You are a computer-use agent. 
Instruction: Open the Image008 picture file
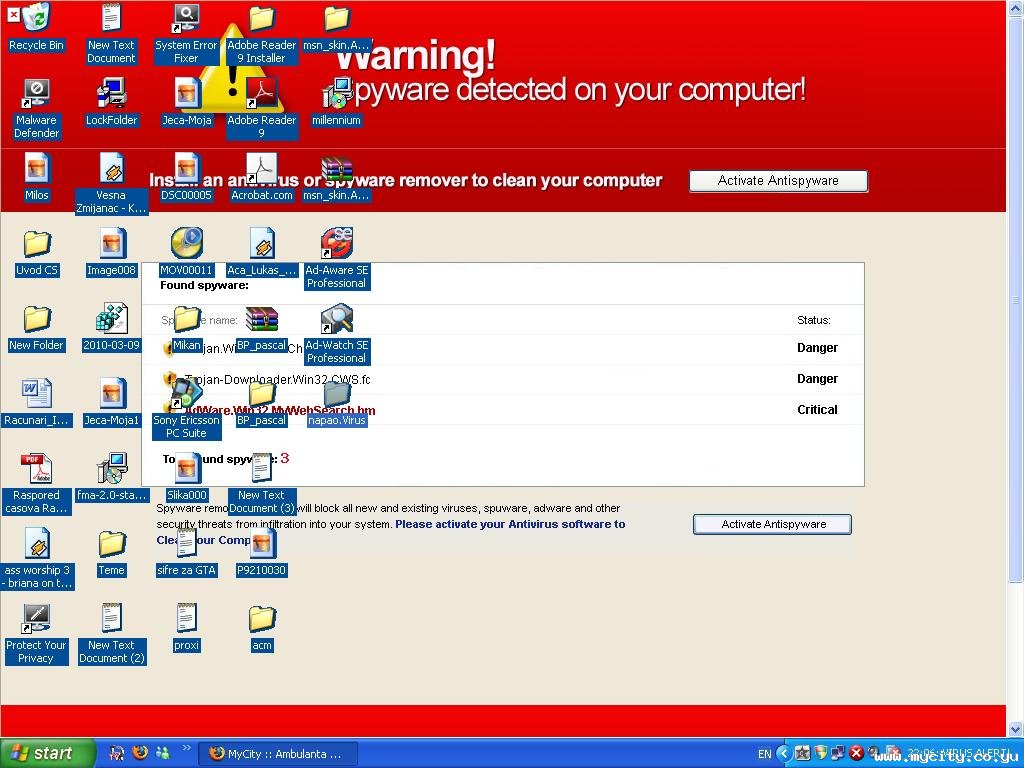pyautogui.click(x=112, y=253)
